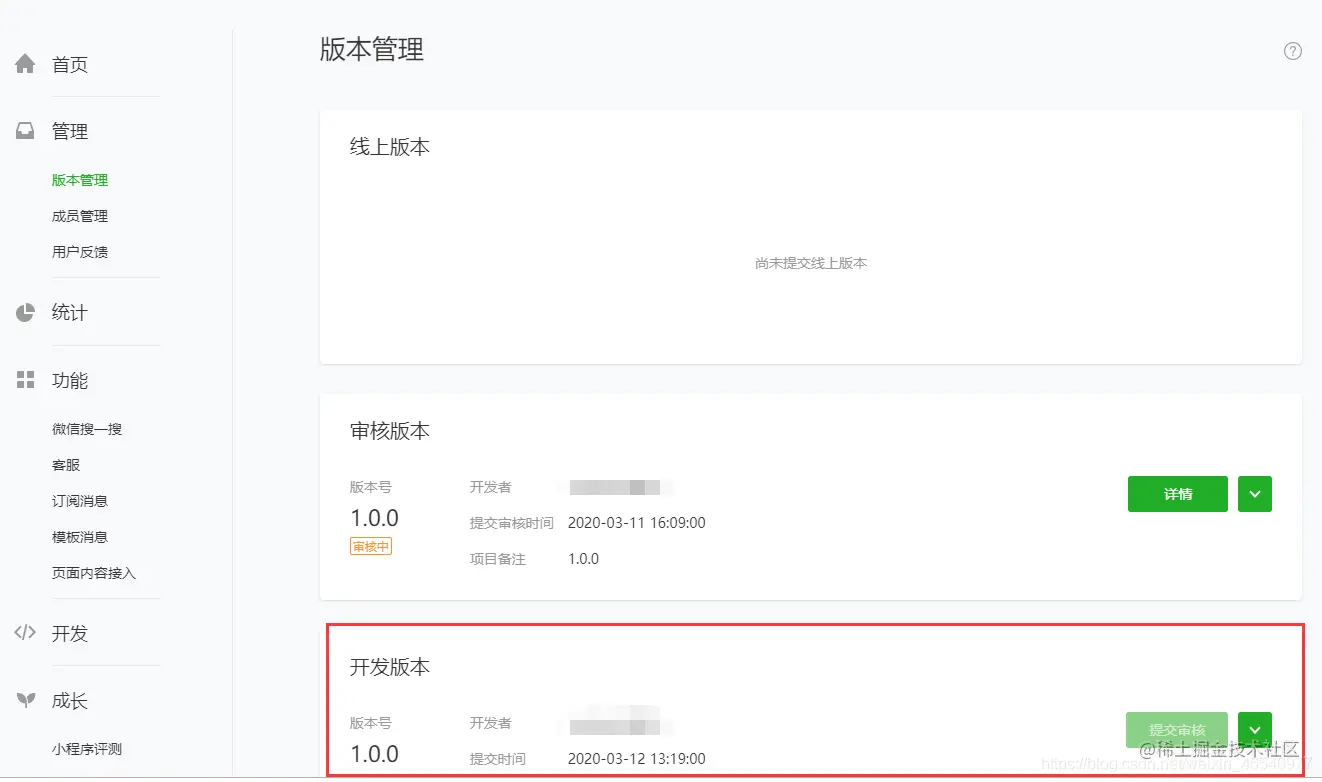
Task: Open 成员管理 from the sidebar
Action: 79,215
